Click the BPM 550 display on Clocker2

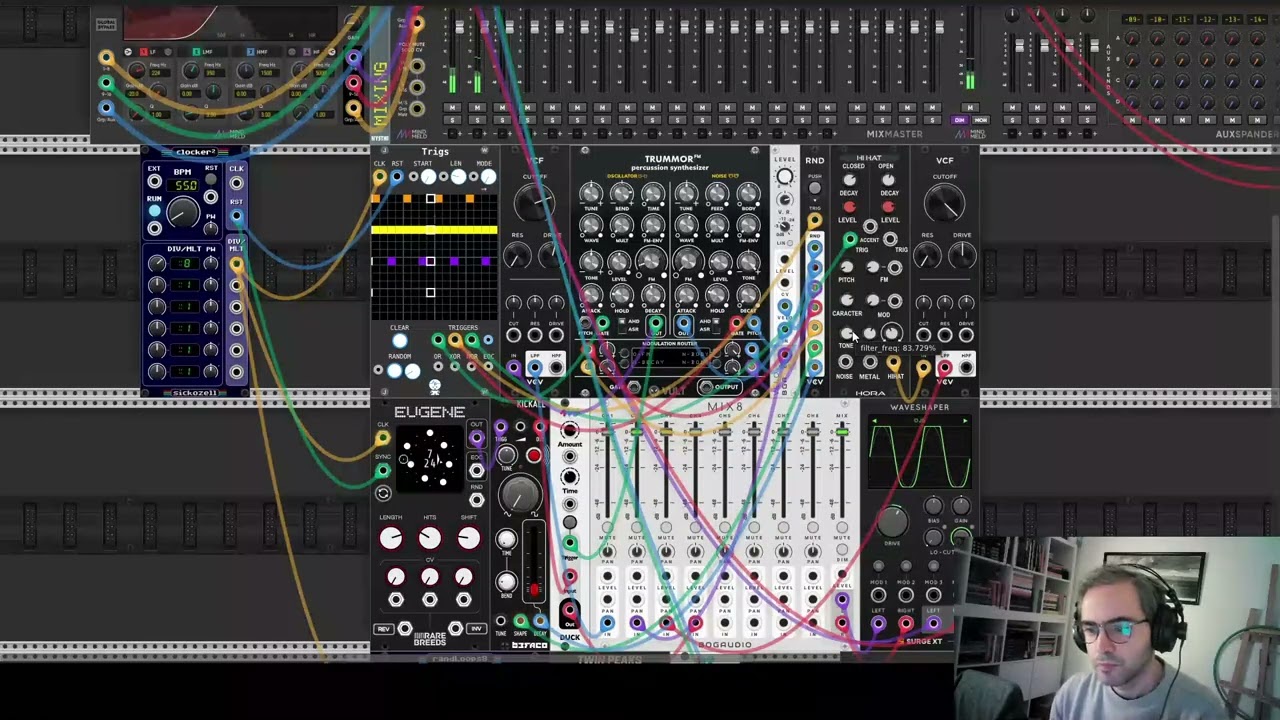click(184, 185)
